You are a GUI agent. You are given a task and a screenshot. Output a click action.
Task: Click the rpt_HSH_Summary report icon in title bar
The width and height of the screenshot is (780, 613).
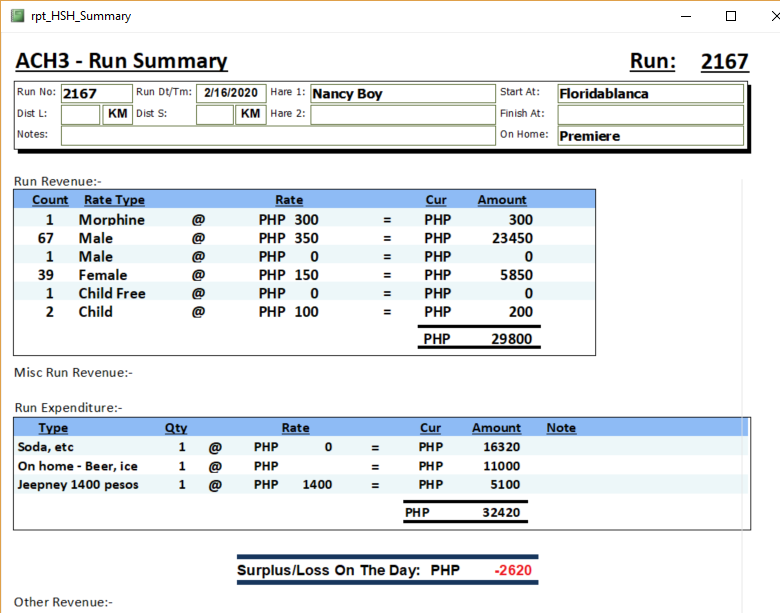click(17, 16)
